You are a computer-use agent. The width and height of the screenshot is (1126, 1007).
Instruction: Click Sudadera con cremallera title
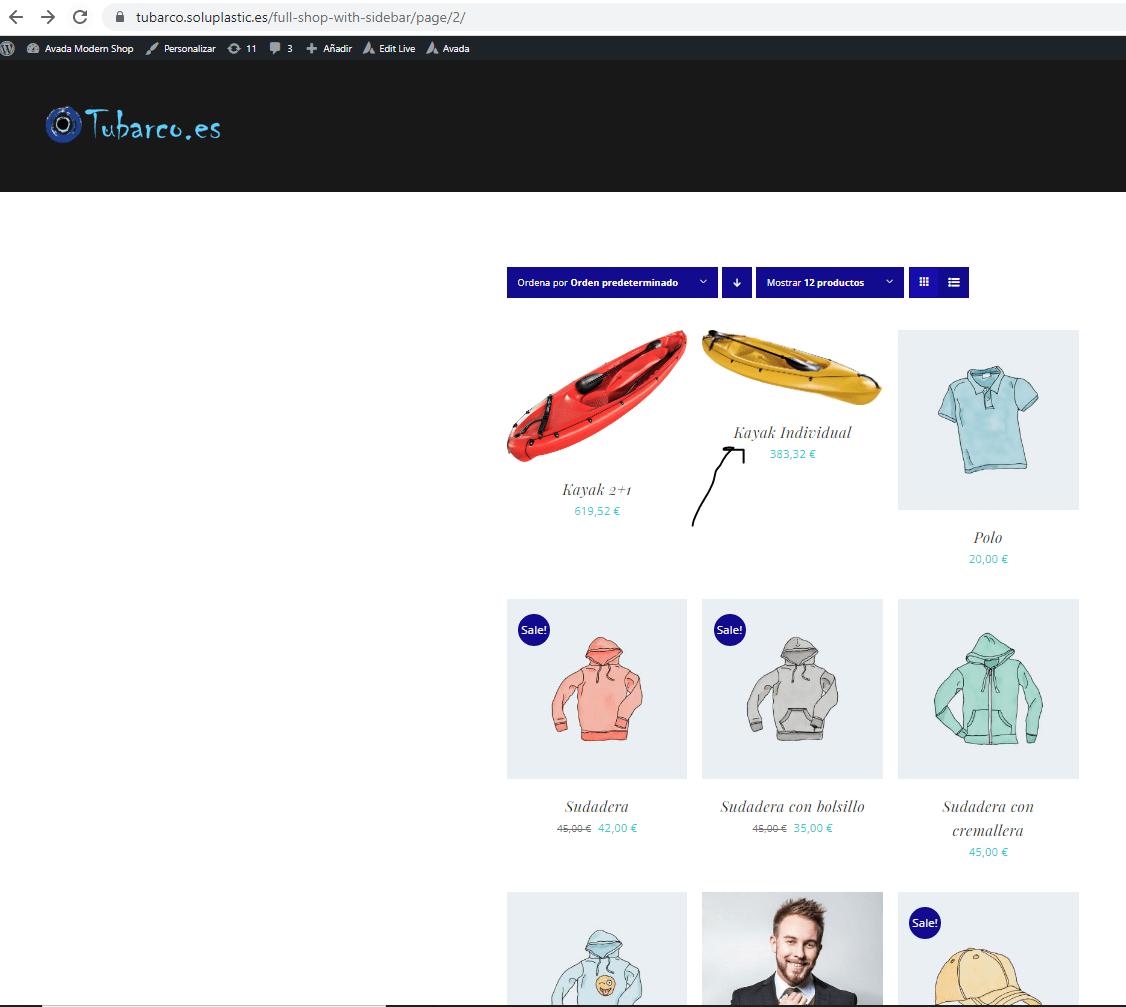(988, 819)
